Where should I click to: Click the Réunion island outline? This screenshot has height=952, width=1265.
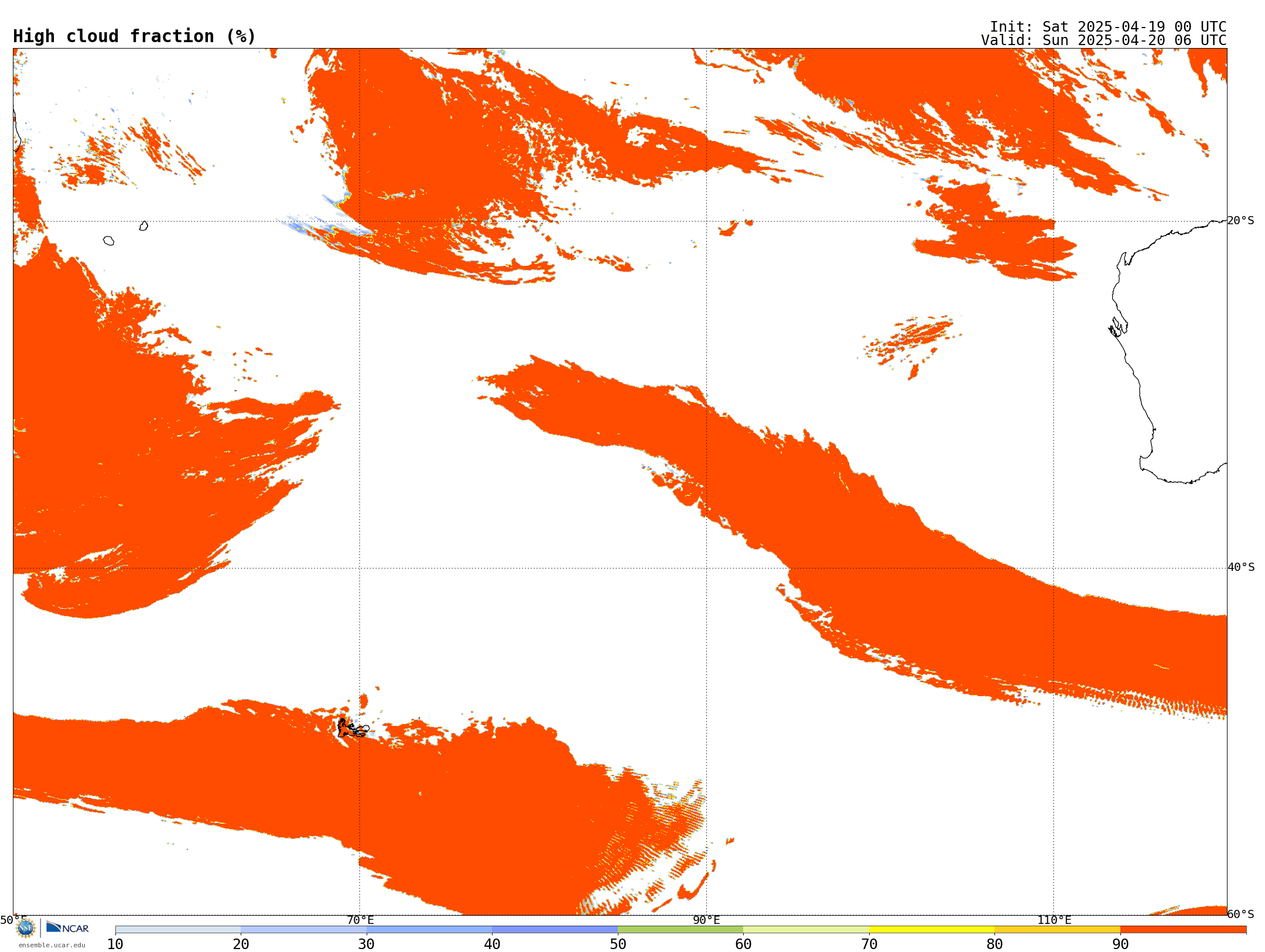tap(108, 241)
